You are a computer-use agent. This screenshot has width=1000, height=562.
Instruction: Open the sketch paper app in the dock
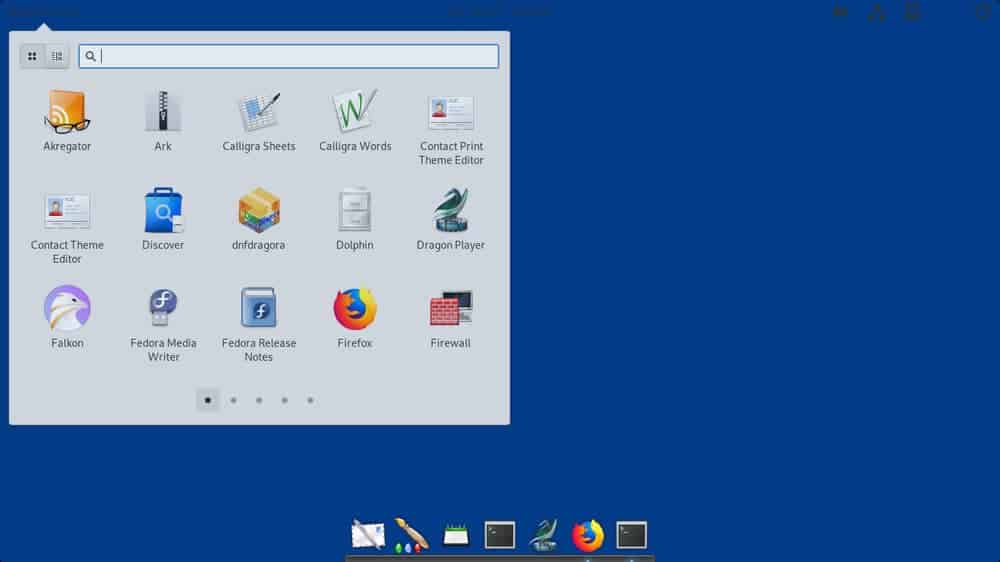pyautogui.click(x=368, y=535)
